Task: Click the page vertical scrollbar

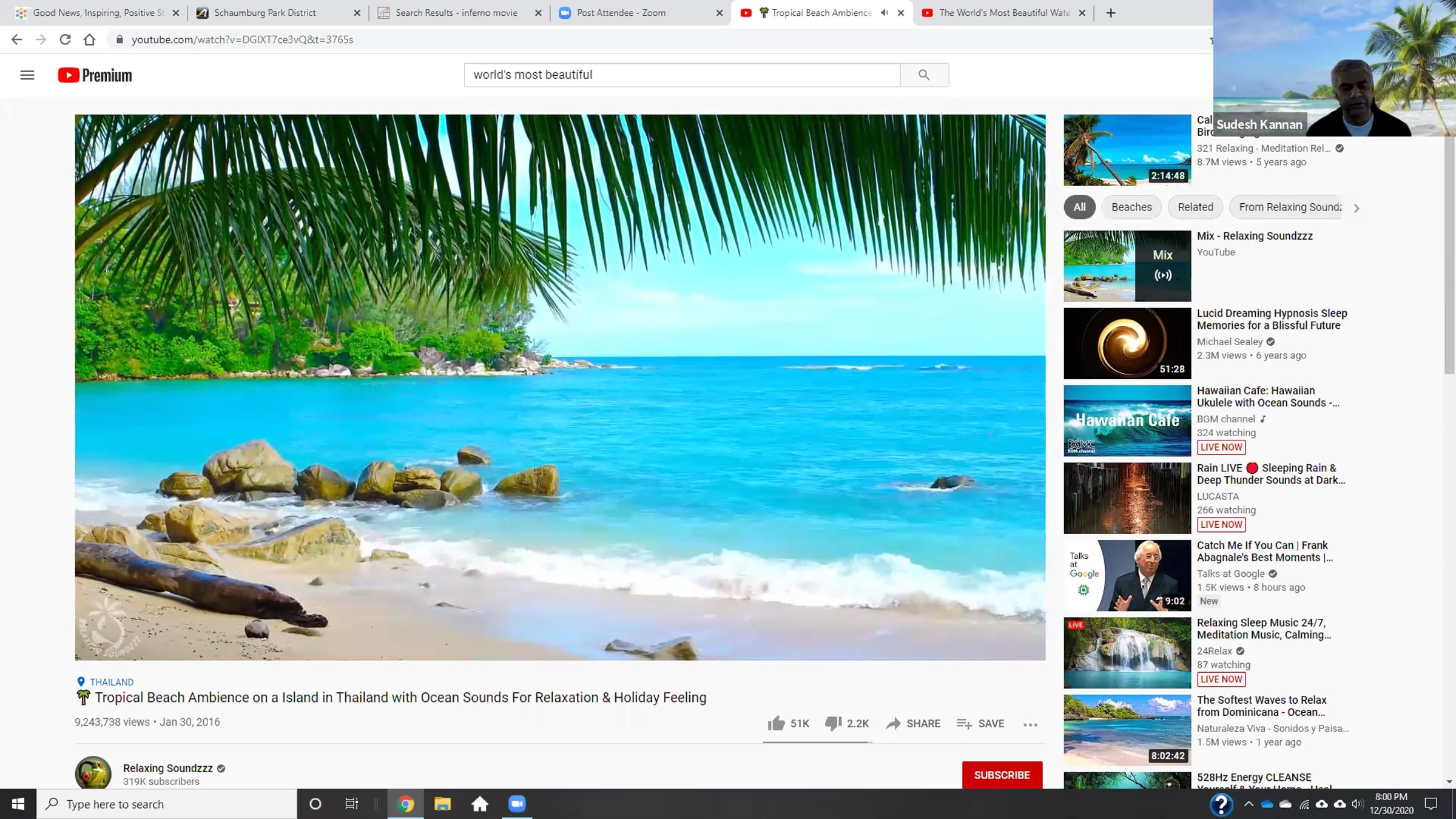Action: [1449, 255]
